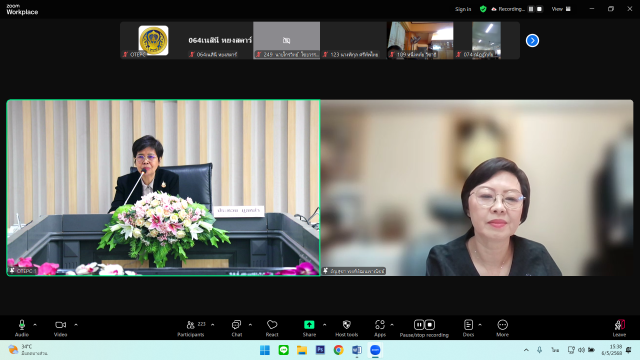Open the View layout menu

[x=561, y=9]
